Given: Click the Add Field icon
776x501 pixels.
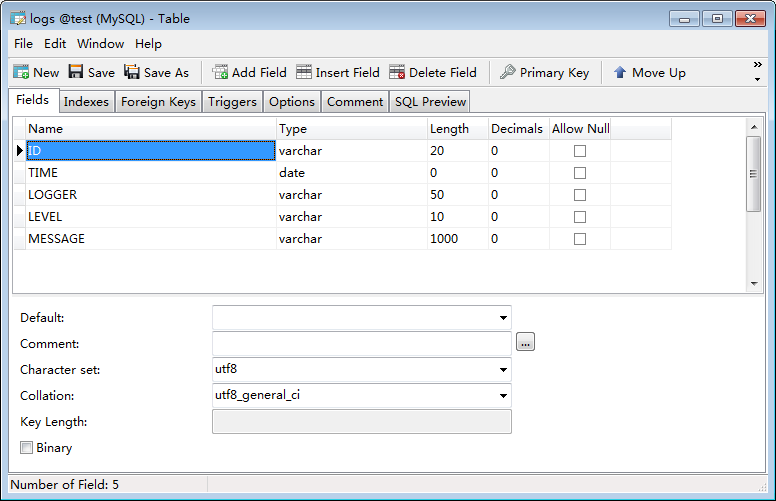Looking at the screenshot, I should click(220, 72).
